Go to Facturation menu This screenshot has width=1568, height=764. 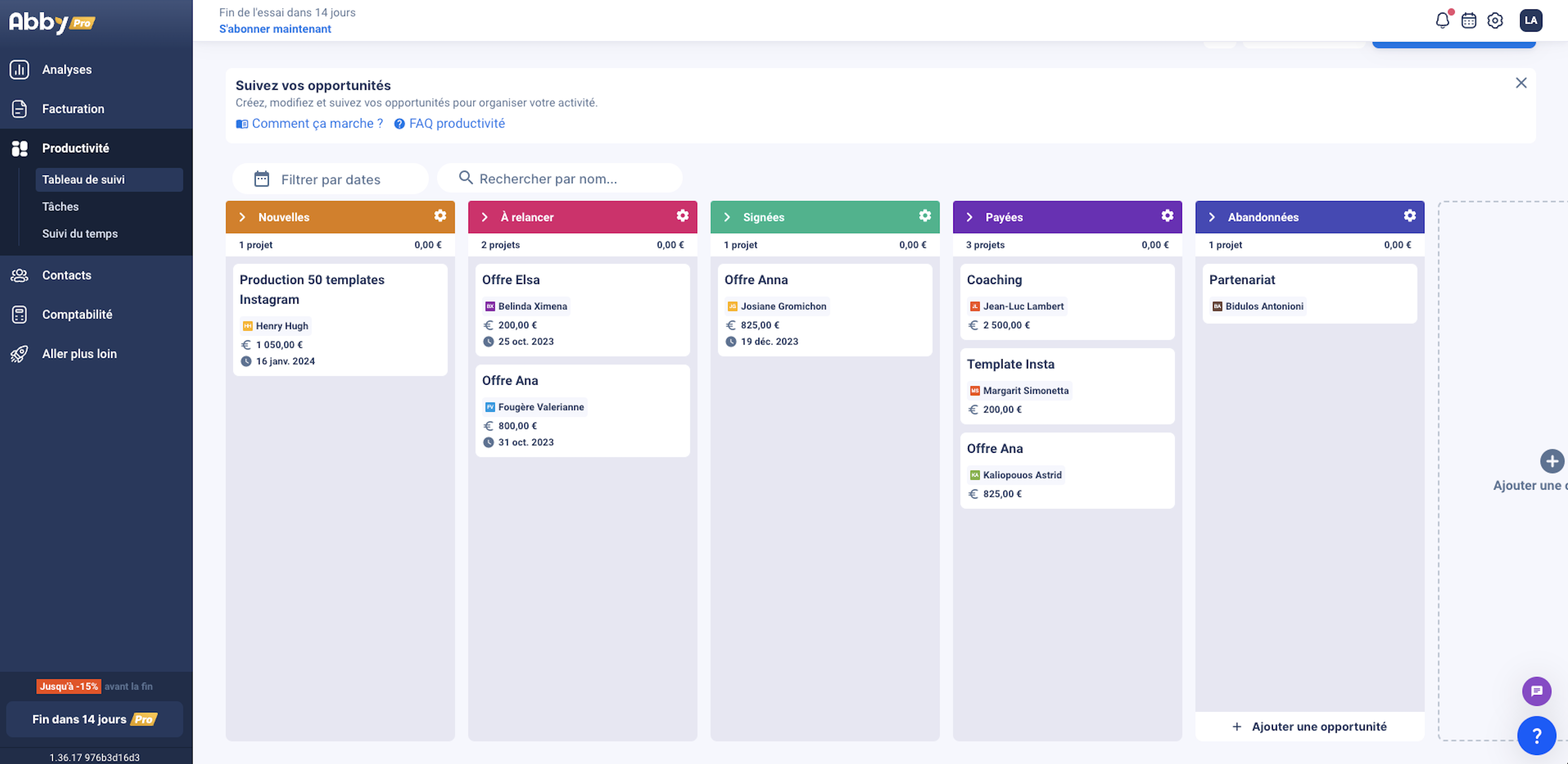pyautogui.click(x=73, y=109)
